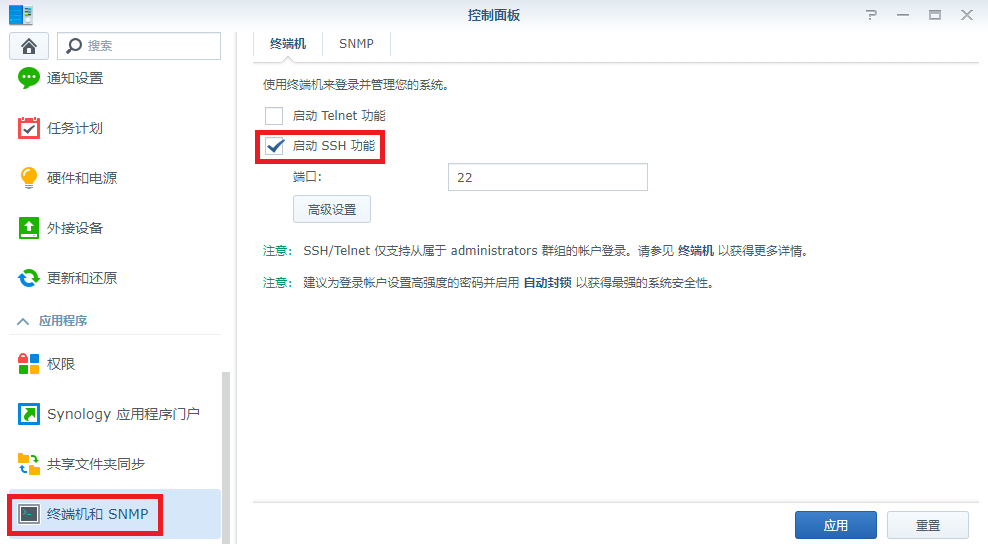Viewport: 988px width, 544px height.
Task: Click the SSH port number field
Action: pyautogui.click(x=547, y=177)
